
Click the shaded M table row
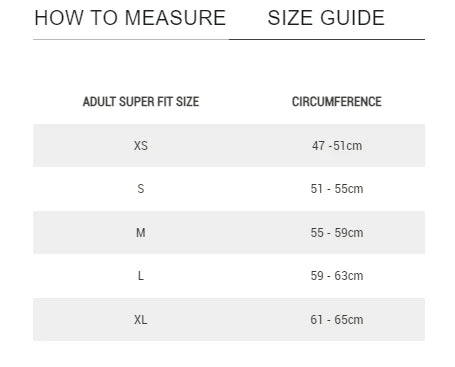pyautogui.click(x=229, y=232)
